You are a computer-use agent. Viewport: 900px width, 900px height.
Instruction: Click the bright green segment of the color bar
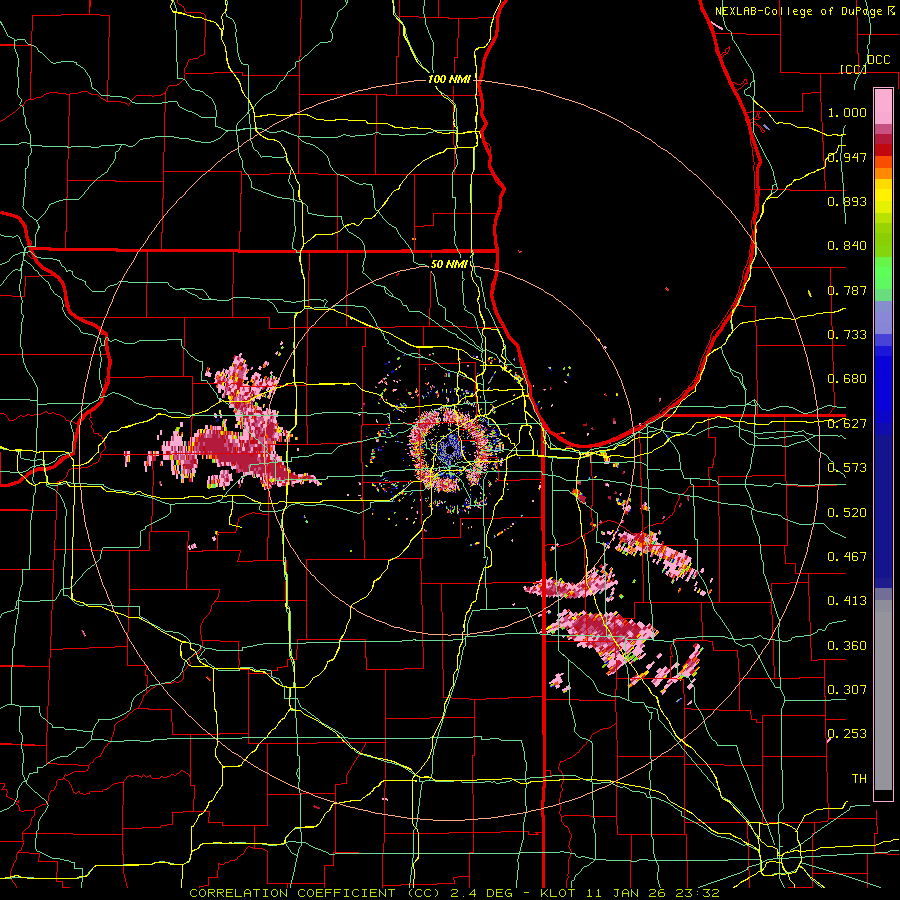pos(883,273)
